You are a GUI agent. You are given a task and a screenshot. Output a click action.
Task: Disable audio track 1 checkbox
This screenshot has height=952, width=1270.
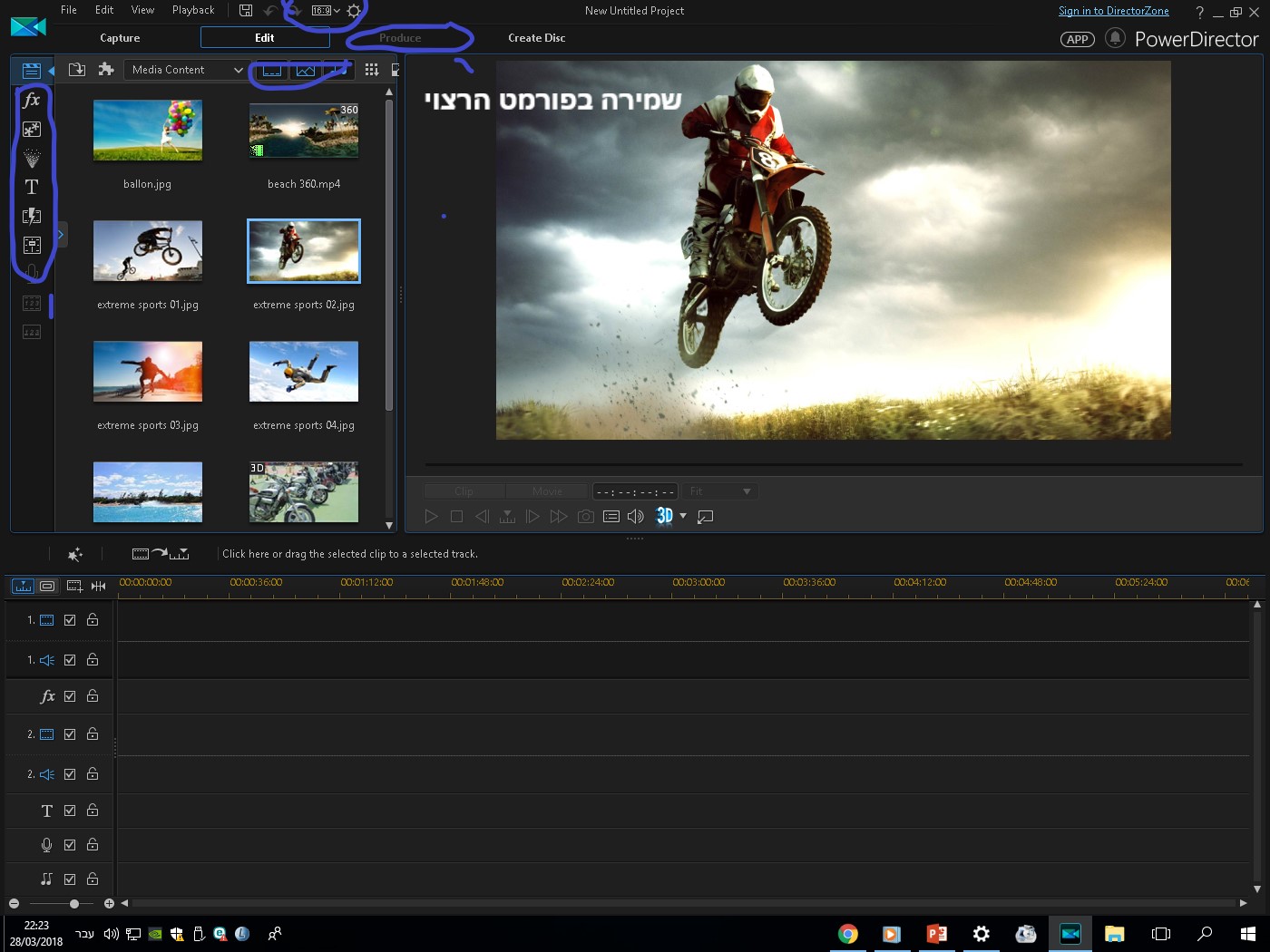70,660
